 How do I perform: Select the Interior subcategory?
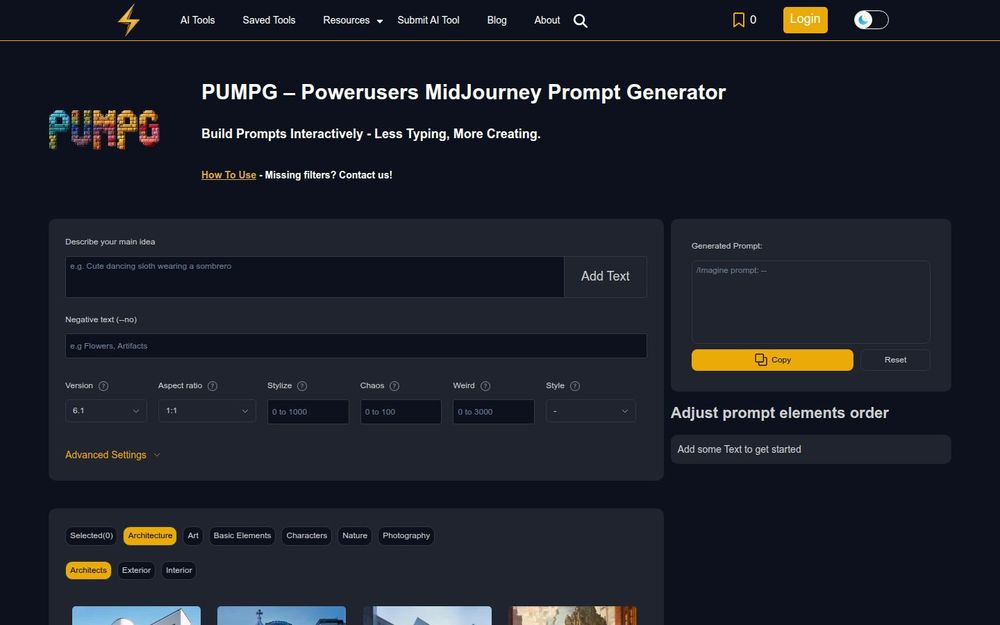click(179, 570)
